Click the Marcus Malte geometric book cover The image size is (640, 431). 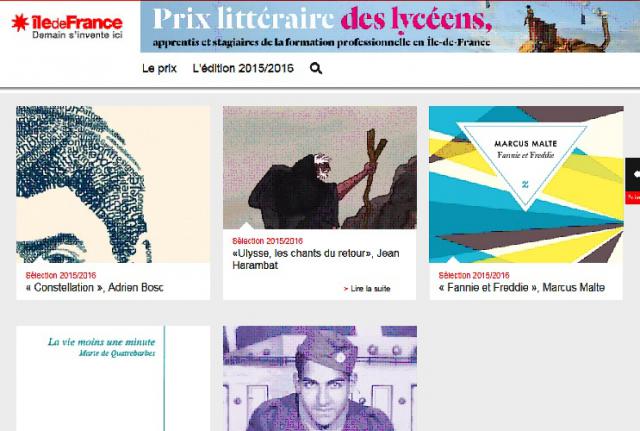526,184
